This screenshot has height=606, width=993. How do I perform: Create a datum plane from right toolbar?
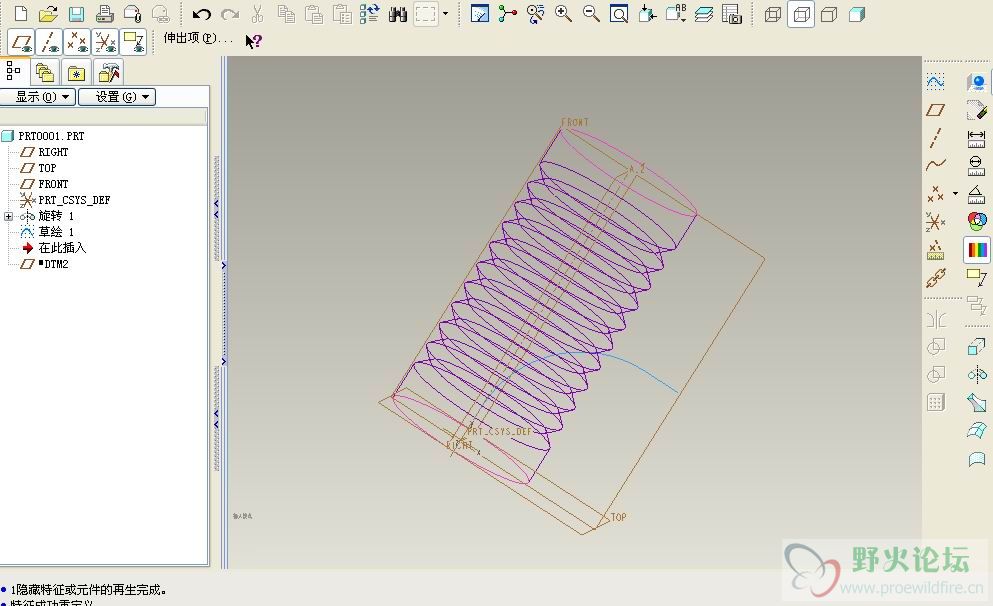click(x=935, y=110)
